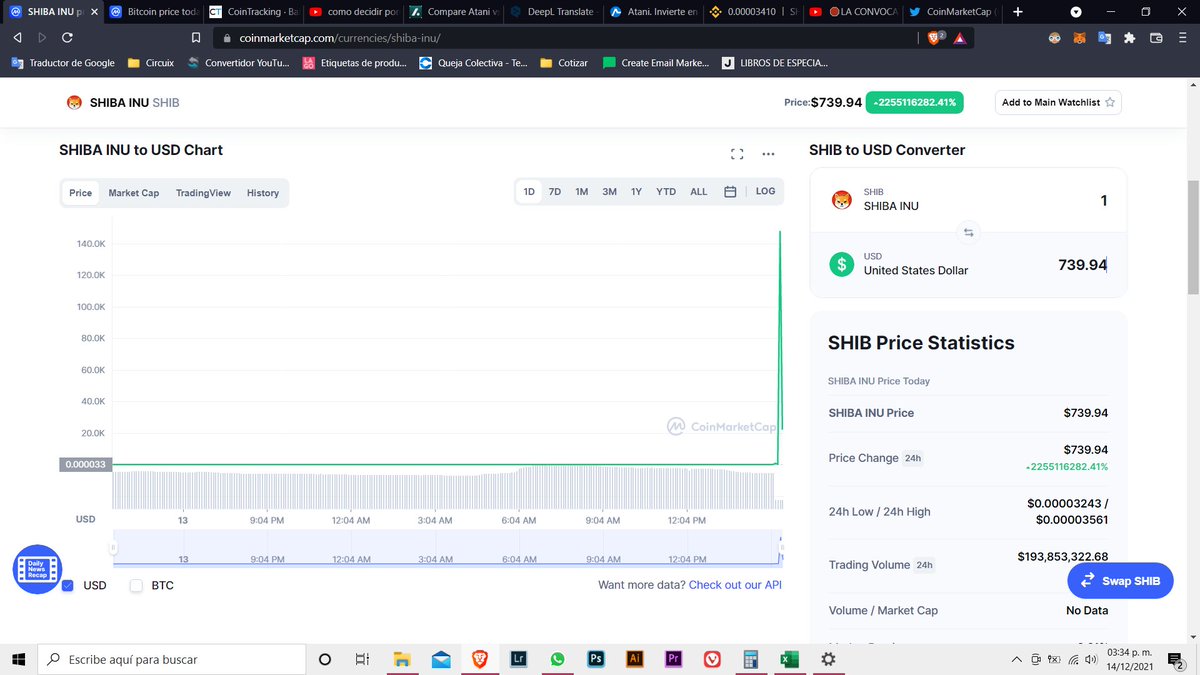Open Illustrator from the taskbar
The image size is (1200, 675).
(634, 659)
